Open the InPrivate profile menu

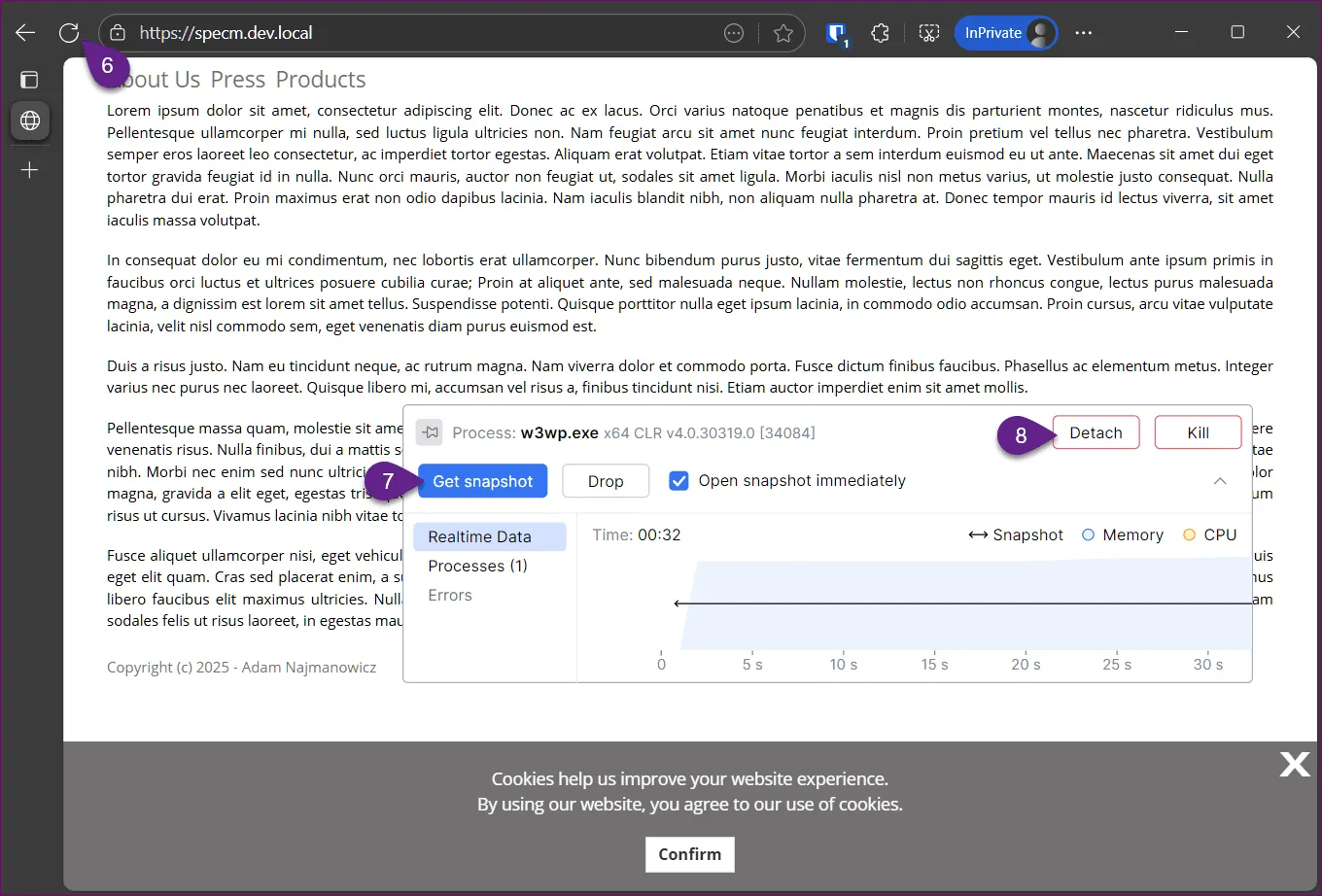[x=1005, y=33]
